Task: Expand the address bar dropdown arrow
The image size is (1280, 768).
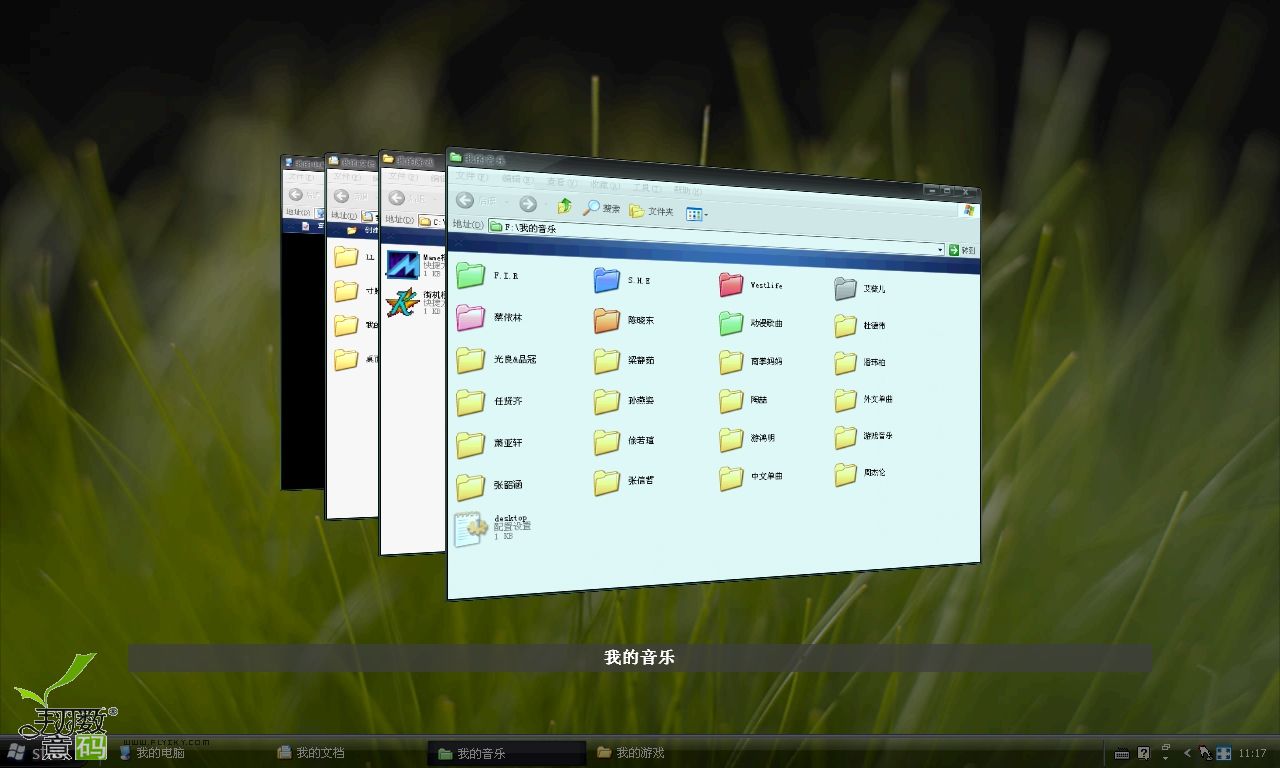Action: 940,249
